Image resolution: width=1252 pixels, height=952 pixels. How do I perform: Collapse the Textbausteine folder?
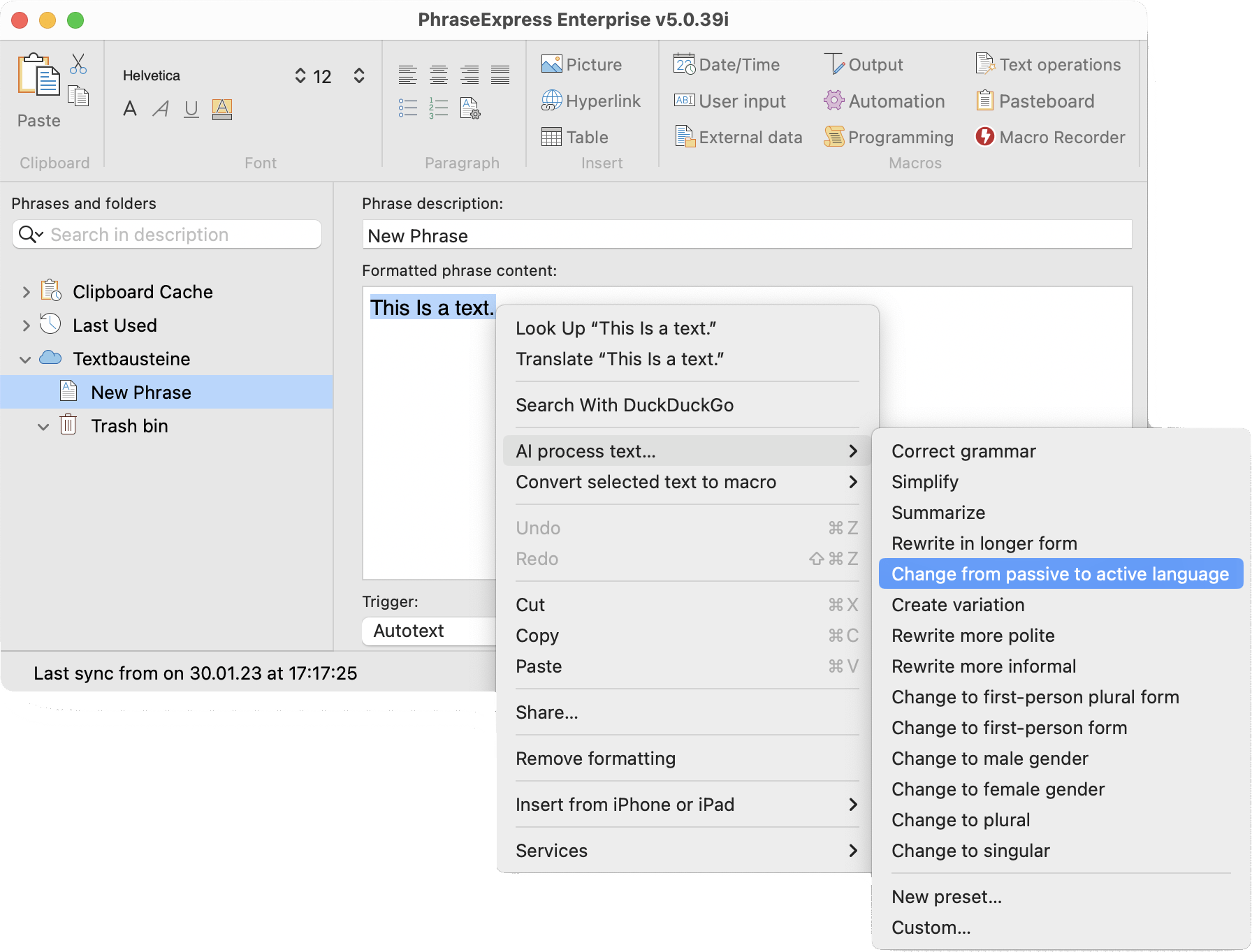pyautogui.click(x=26, y=359)
